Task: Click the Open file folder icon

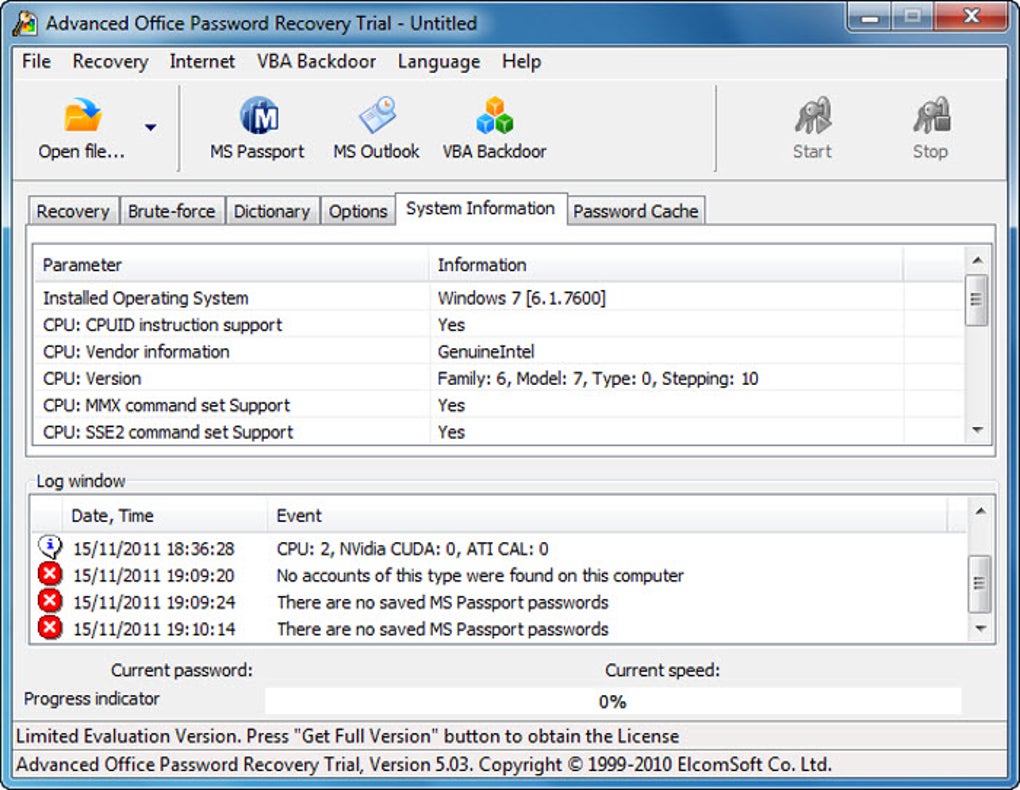Action: 82,115
